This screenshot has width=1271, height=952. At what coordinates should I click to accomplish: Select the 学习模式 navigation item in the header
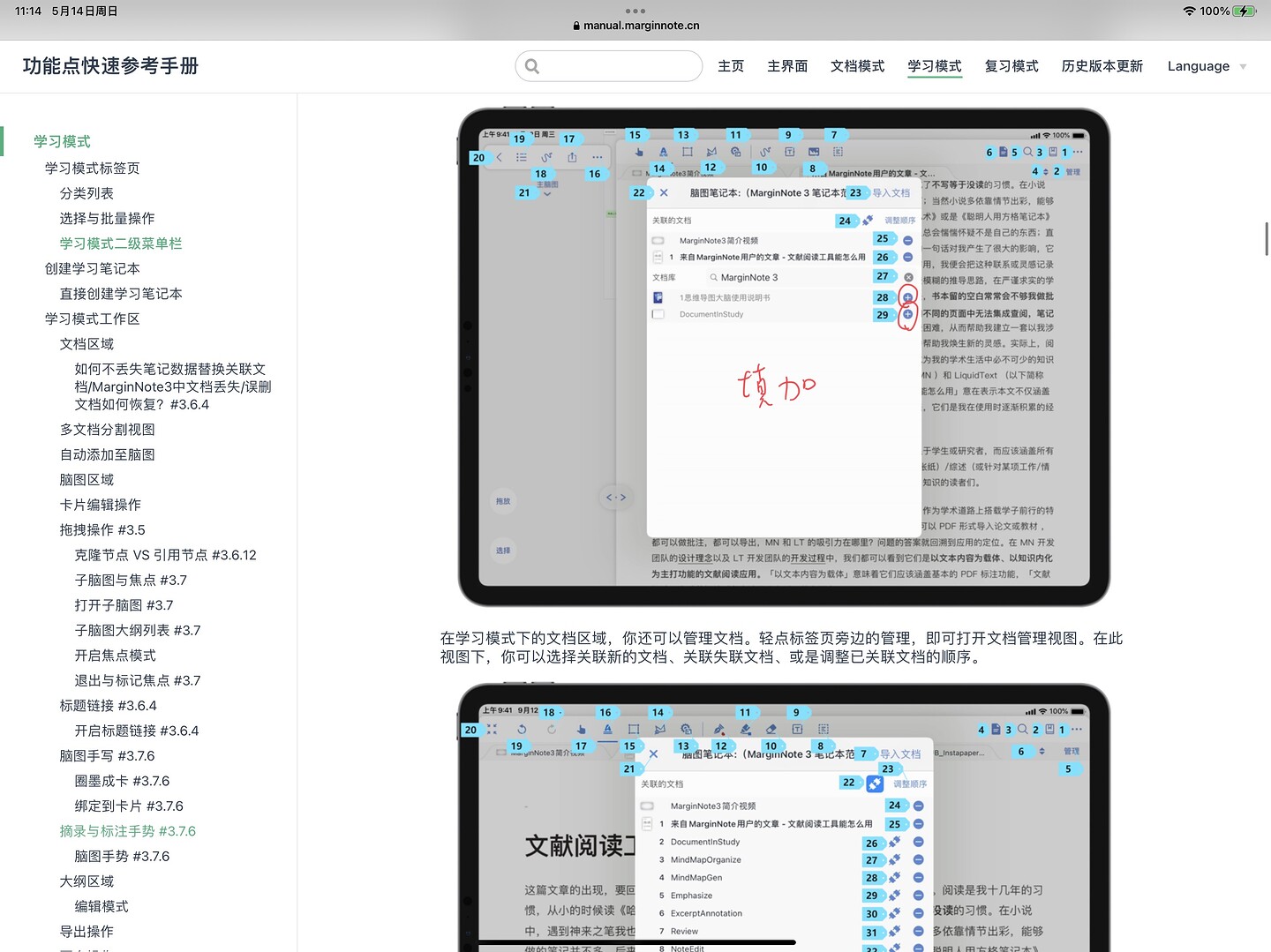coord(935,66)
